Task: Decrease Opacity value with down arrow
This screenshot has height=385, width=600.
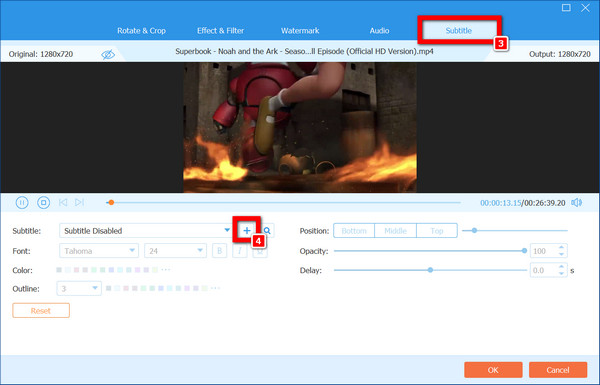Action: point(561,254)
